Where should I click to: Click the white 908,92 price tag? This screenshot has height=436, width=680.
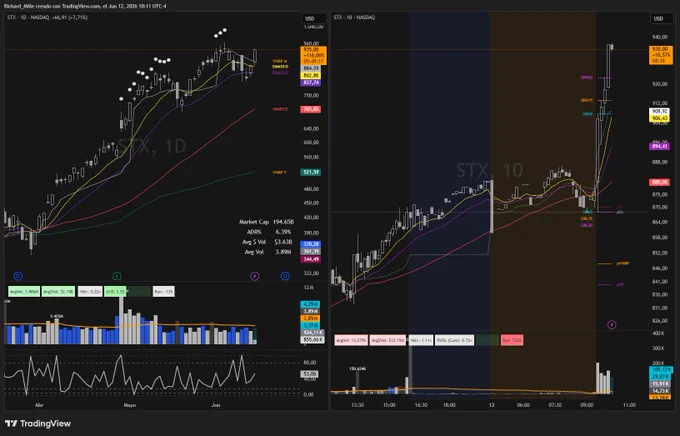coord(660,111)
